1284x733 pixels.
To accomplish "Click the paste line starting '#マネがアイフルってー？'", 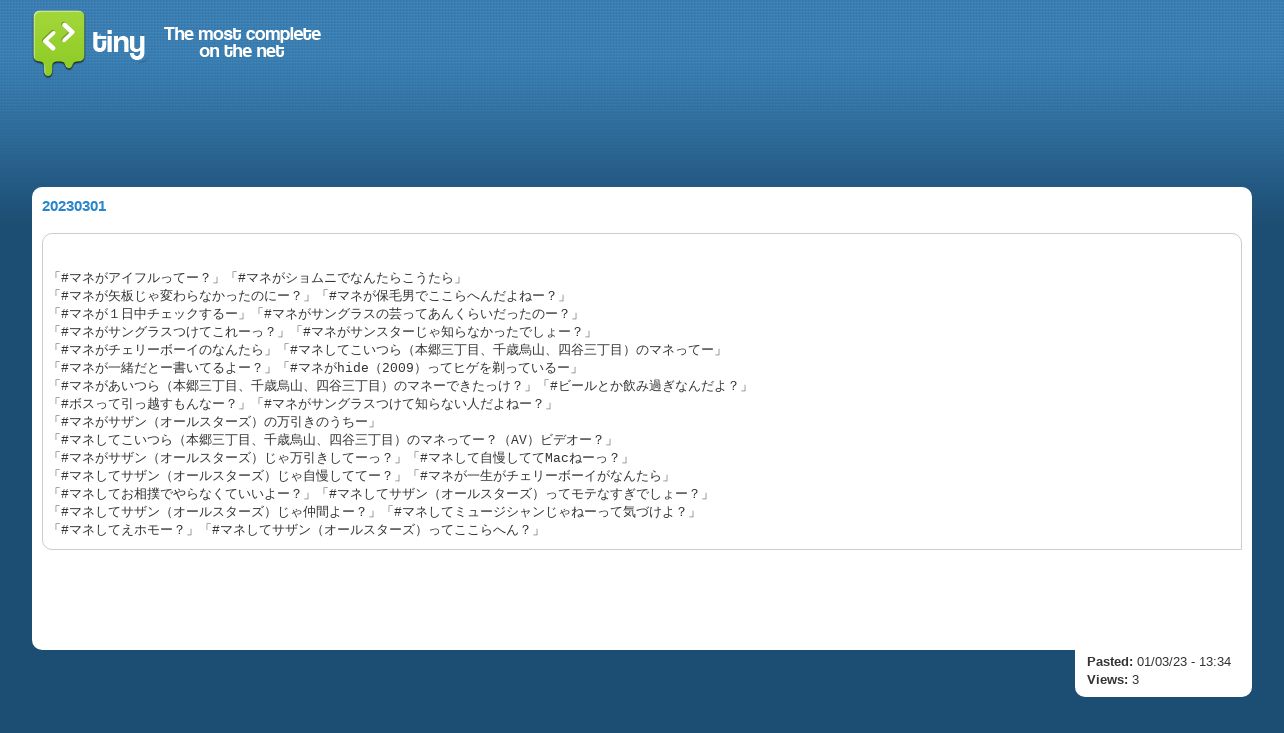I will tap(256, 278).
